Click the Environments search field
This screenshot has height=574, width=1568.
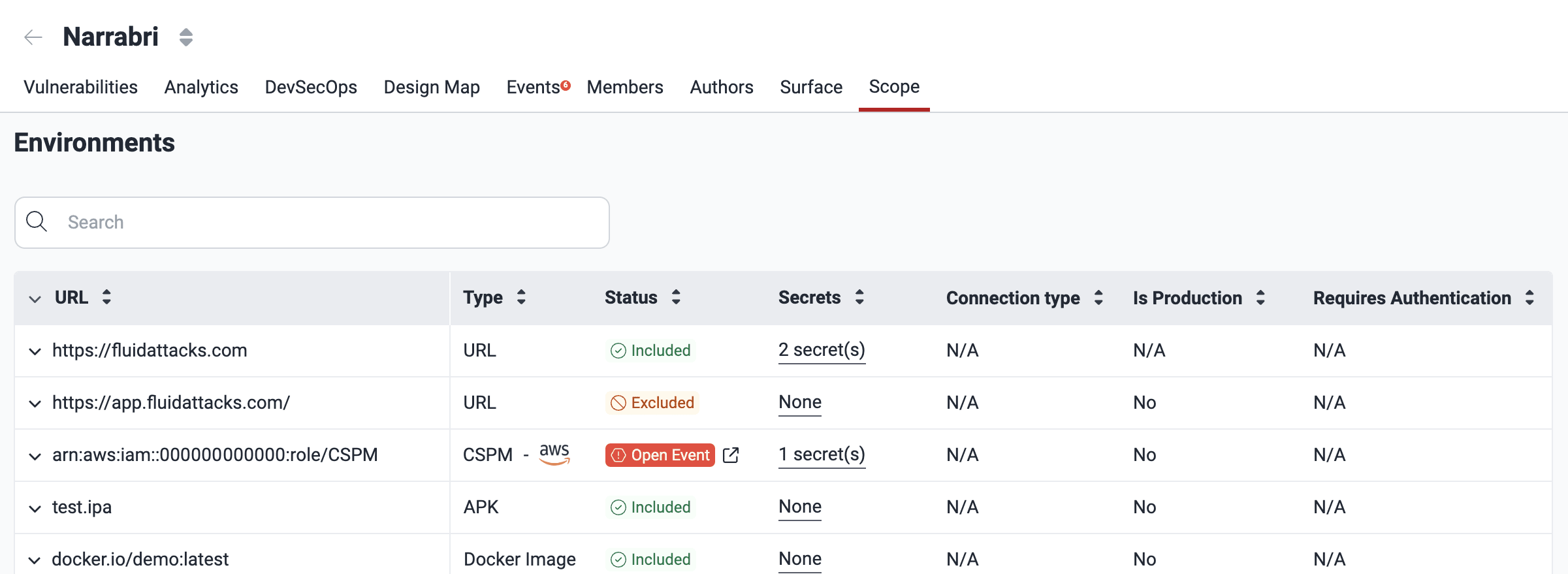coord(312,223)
